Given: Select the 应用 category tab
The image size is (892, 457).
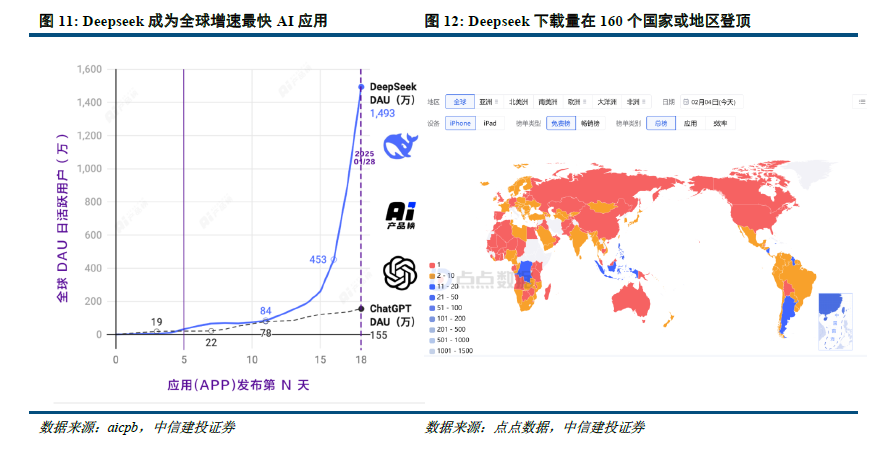Looking at the screenshot, I should point(690,123).
